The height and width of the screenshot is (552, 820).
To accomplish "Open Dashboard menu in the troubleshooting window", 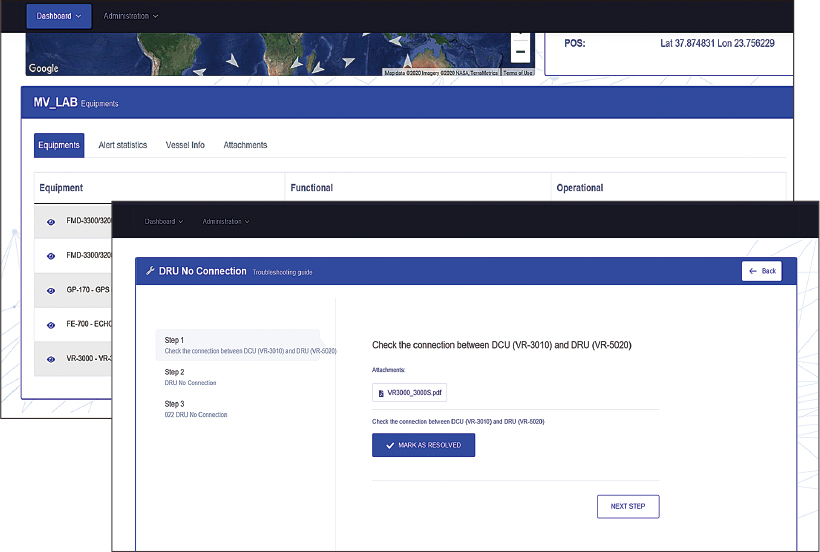I will pos(165,221).
